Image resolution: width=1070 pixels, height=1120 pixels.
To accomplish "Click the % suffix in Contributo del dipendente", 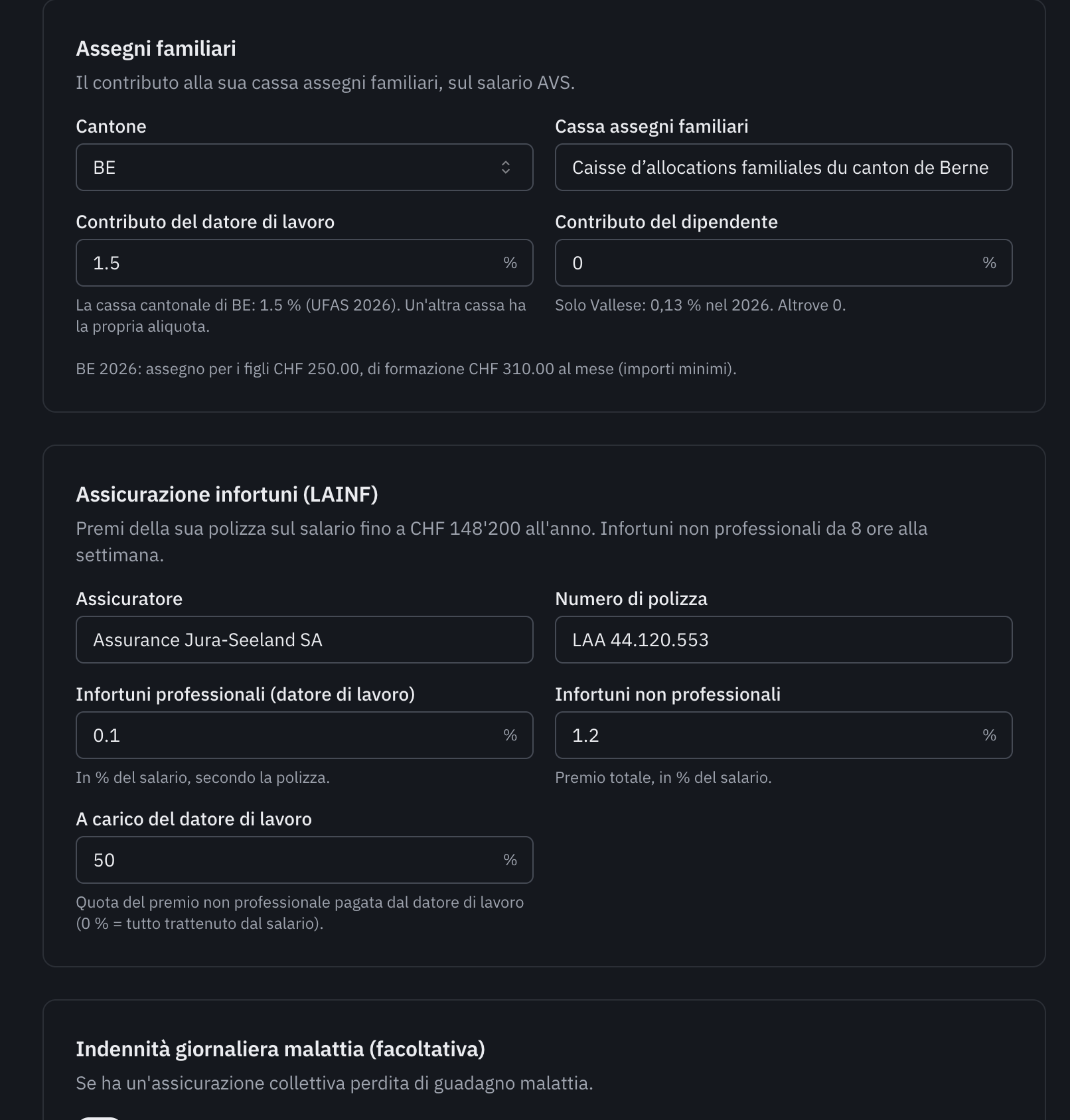I will click(989, 263).
